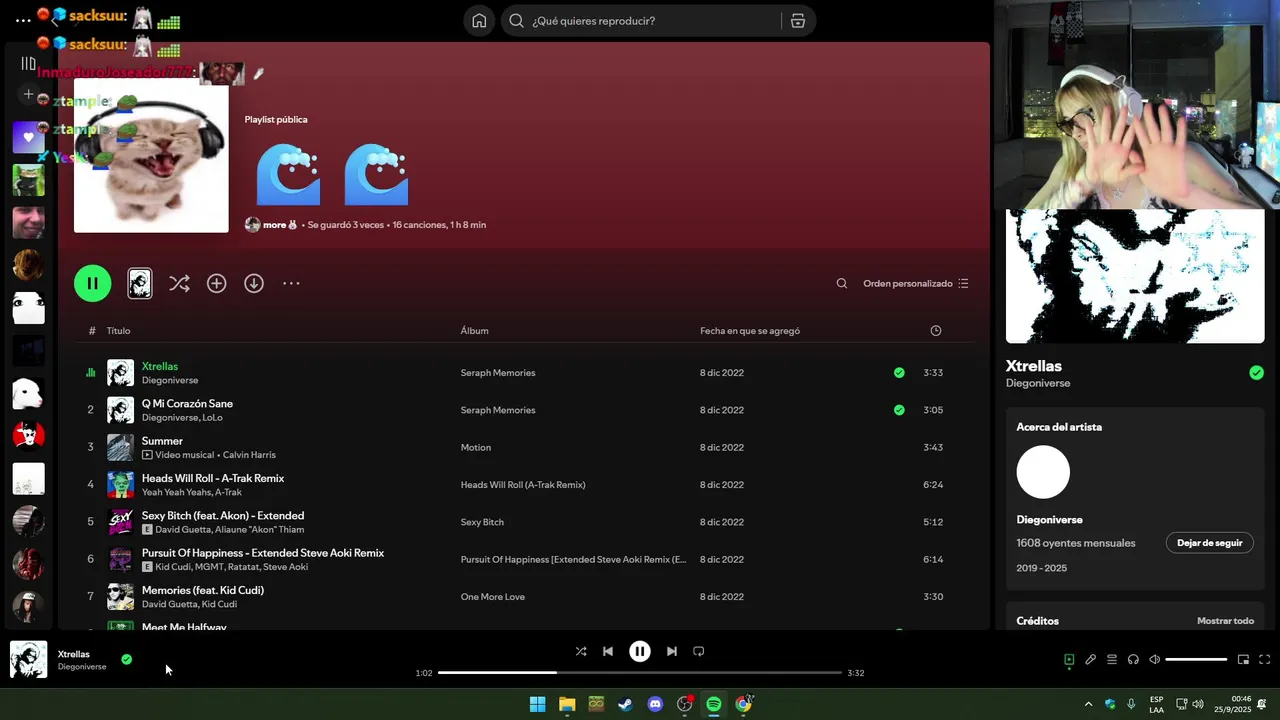Open Discord from taskbar
This screenshot has width=1280, height=720.
click(655, 704)
